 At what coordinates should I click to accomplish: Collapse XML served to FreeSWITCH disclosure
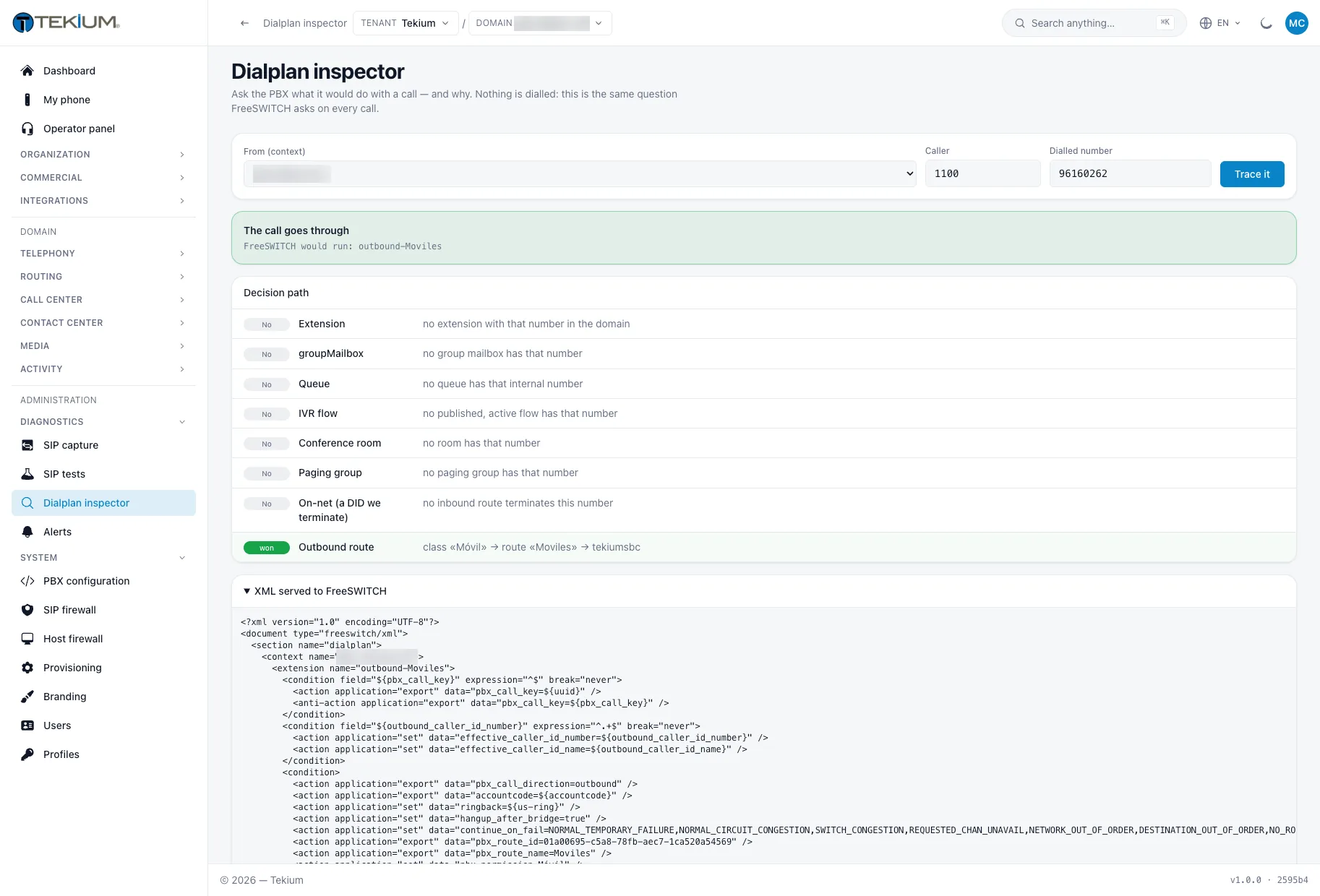point(315,591)
